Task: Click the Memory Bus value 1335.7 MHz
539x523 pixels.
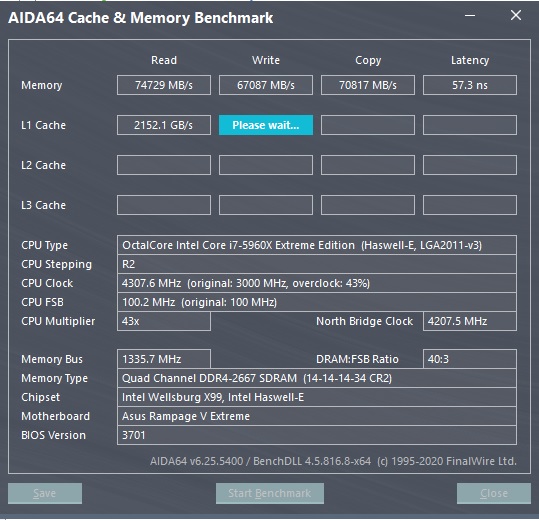Action: [x=164, y=359]
